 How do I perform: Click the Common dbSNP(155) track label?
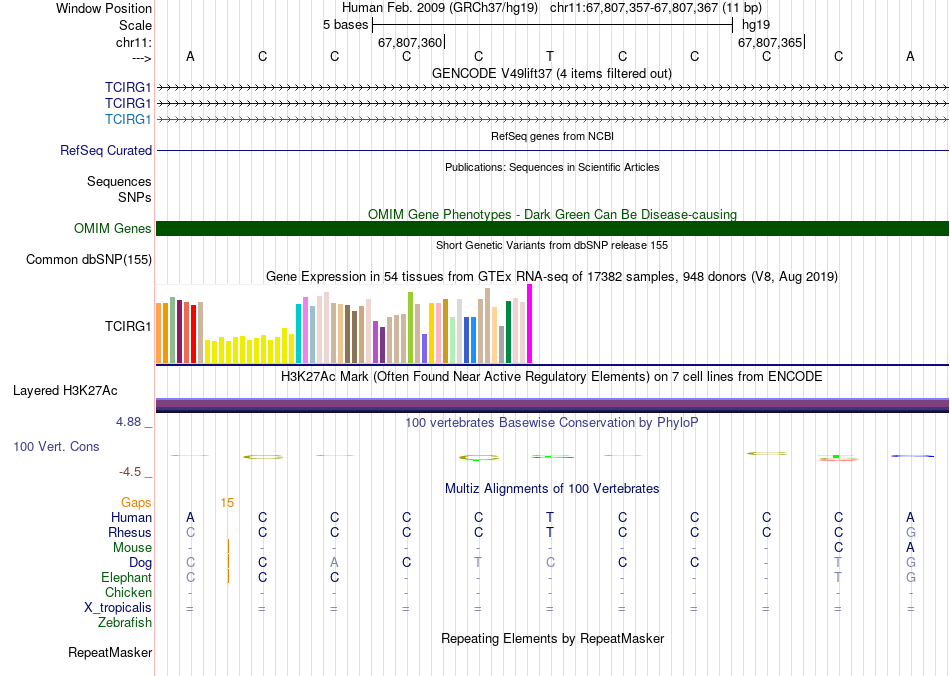pyautogui.click(x=89, y=259)
